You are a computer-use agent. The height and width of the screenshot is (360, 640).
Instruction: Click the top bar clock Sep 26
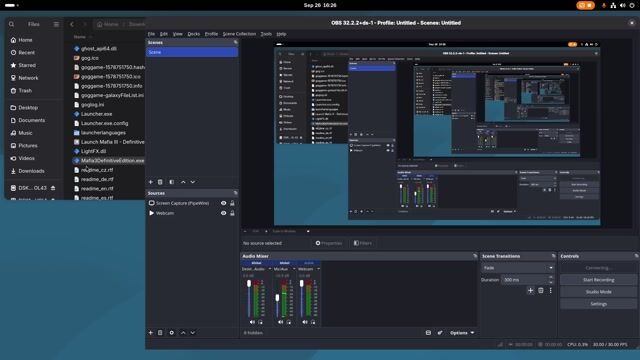point(320,5)
